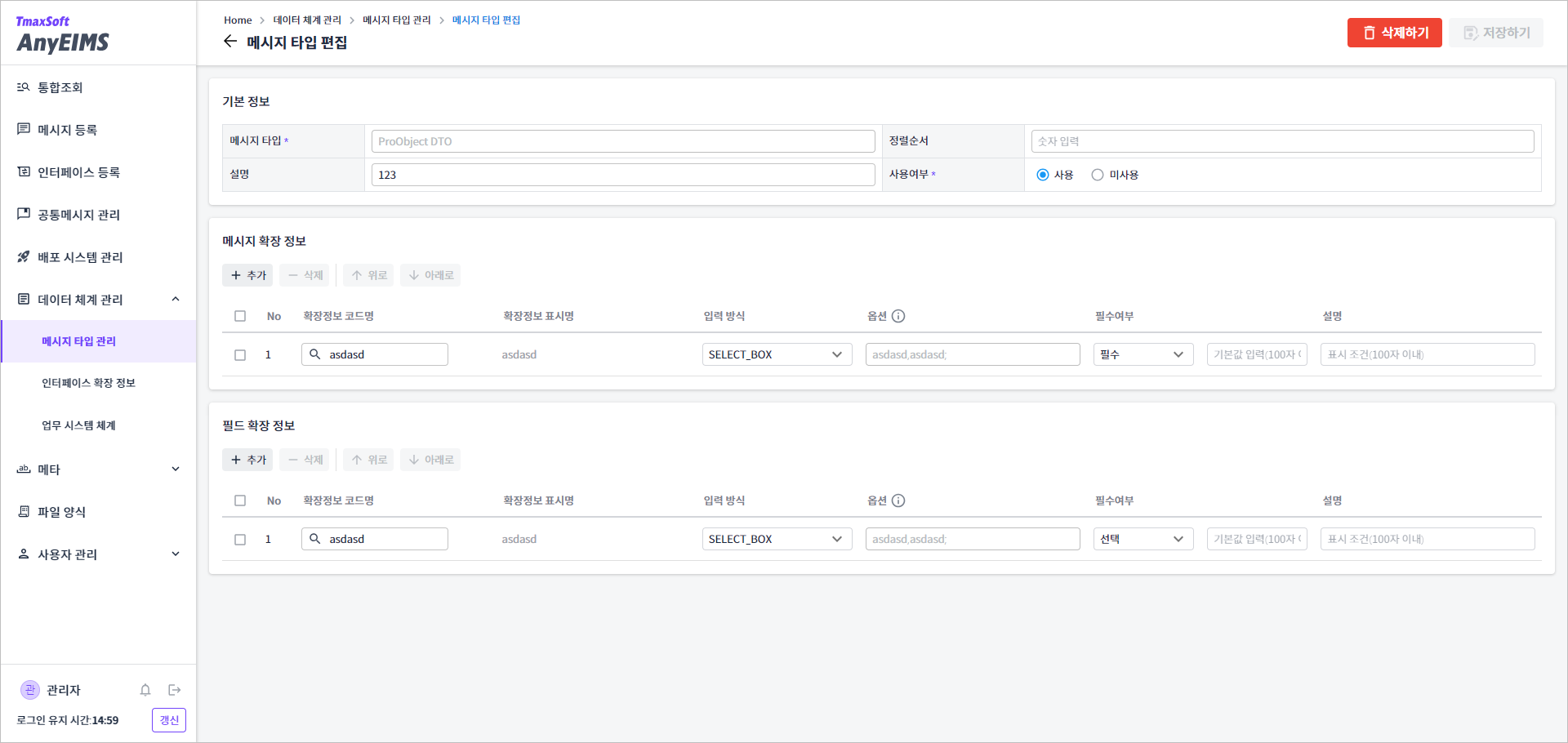Toggle select-all checkbox in 필드 확장 정보 header
Image resolution: width=1568 pixels, height=743 pixels.
(240, 501)
